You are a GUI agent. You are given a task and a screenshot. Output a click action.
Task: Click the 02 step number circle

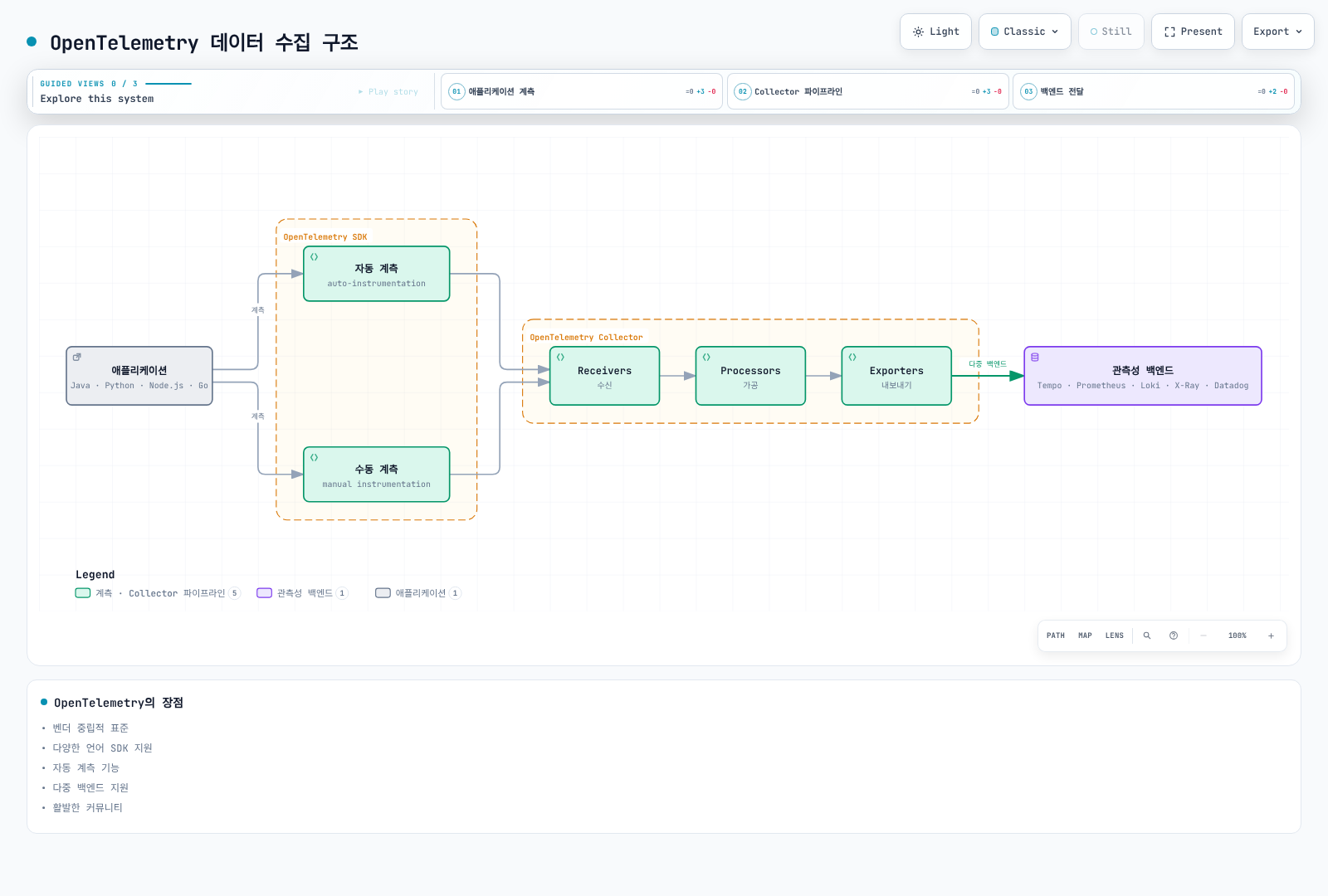(743, 91)
